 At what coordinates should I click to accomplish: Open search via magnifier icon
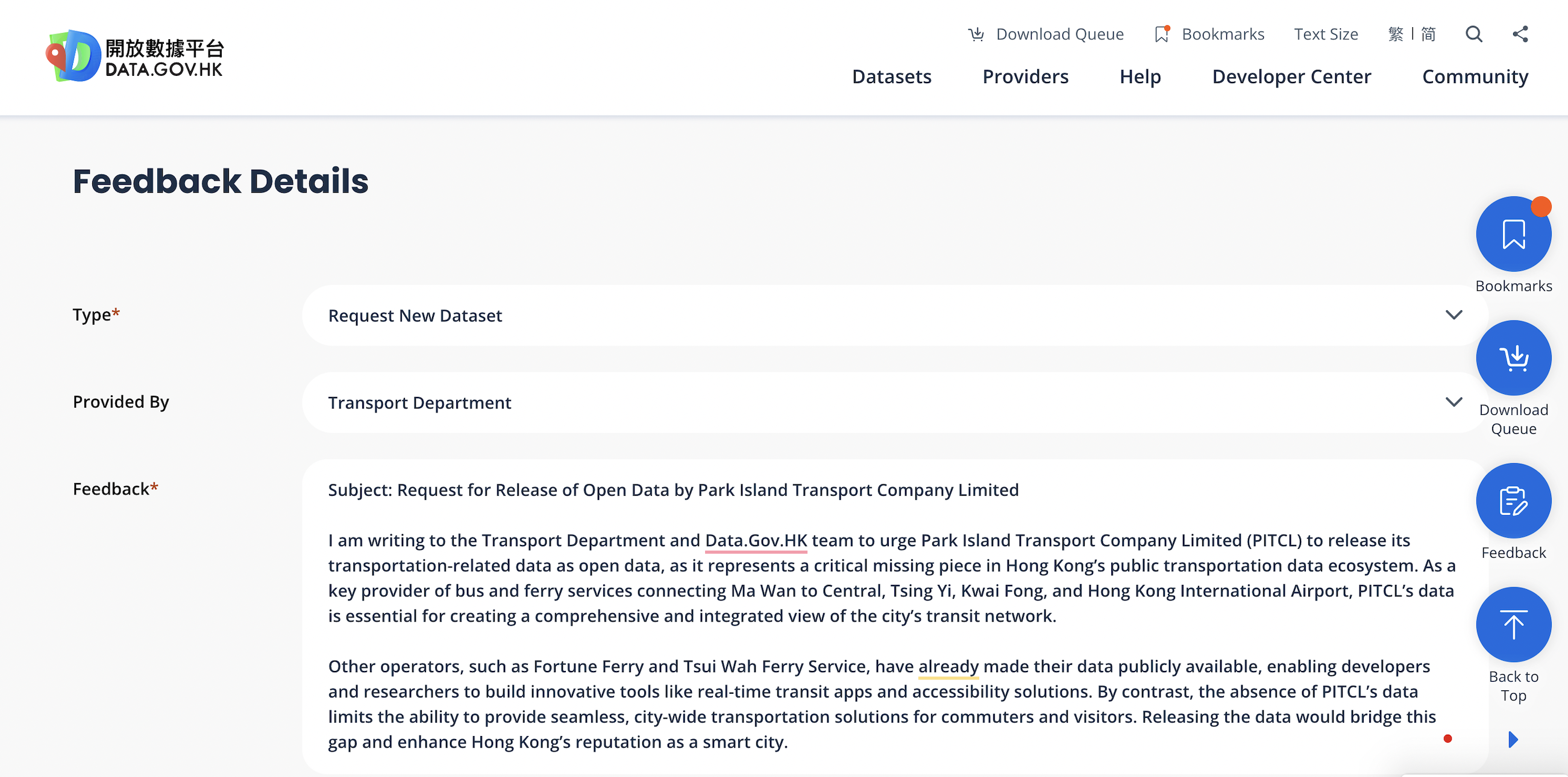click(x=1473, y=34)
